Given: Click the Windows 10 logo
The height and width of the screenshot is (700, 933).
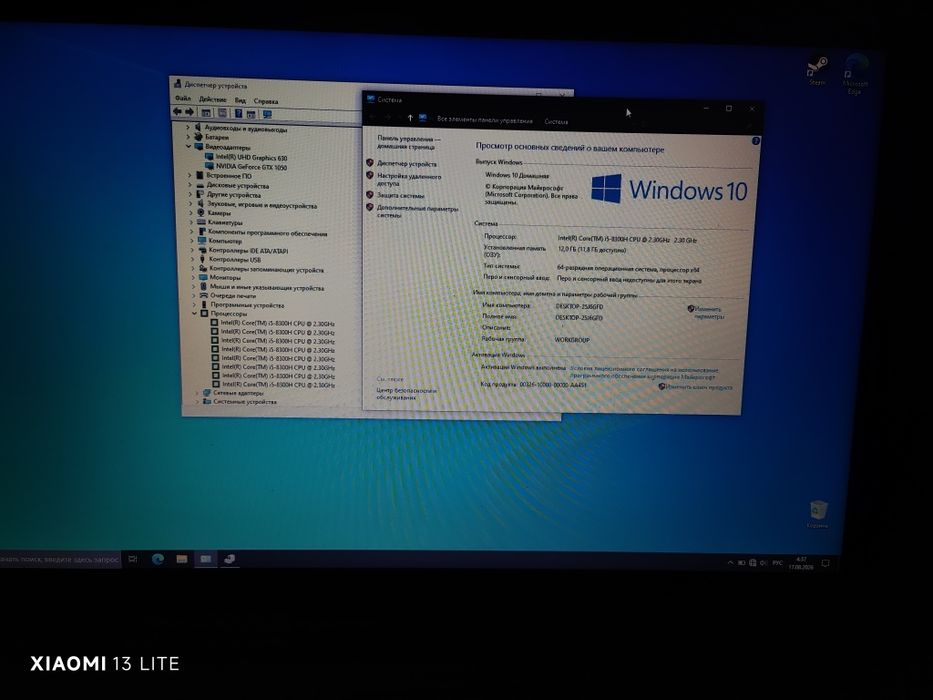Looking at the screenshot, I should [669, 189].
